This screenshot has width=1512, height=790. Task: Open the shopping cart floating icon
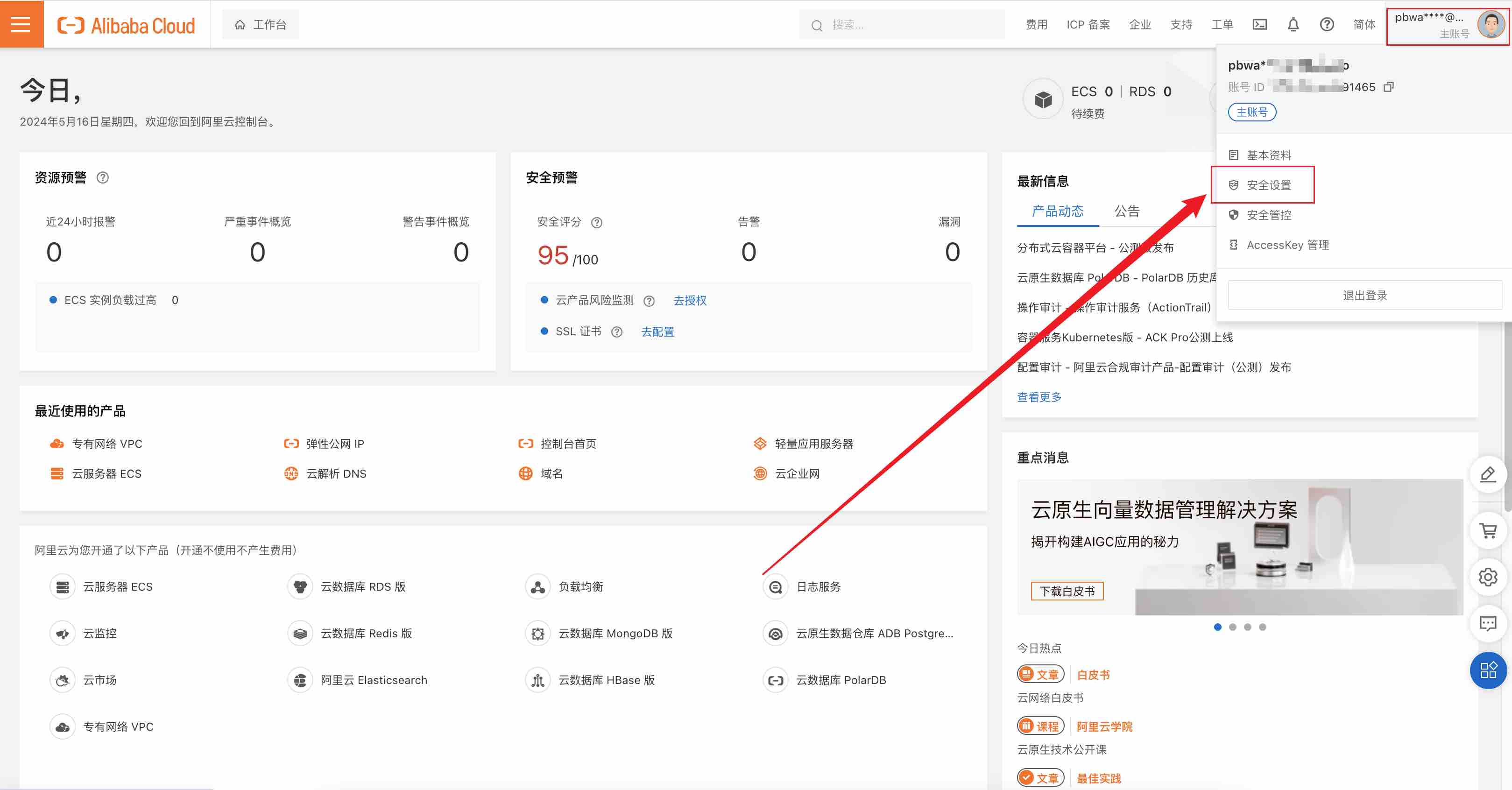coord(1488,530)
